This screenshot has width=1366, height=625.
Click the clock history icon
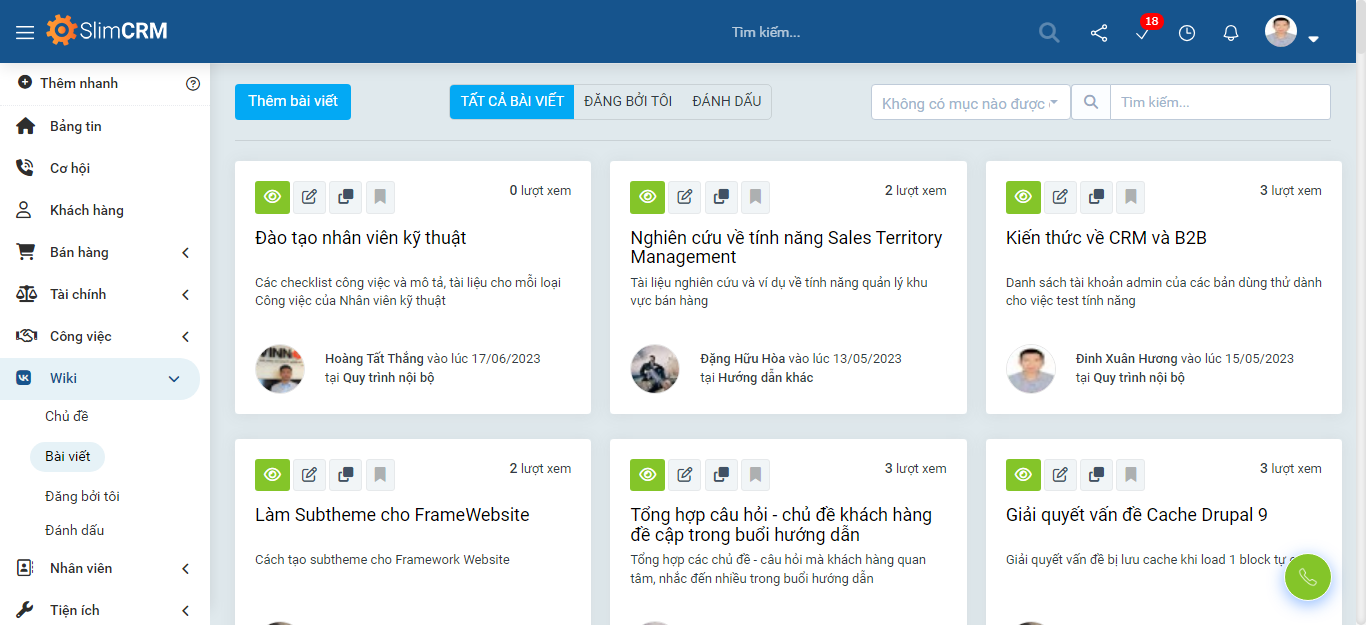pyautogui.click(x=1186, y=32)
